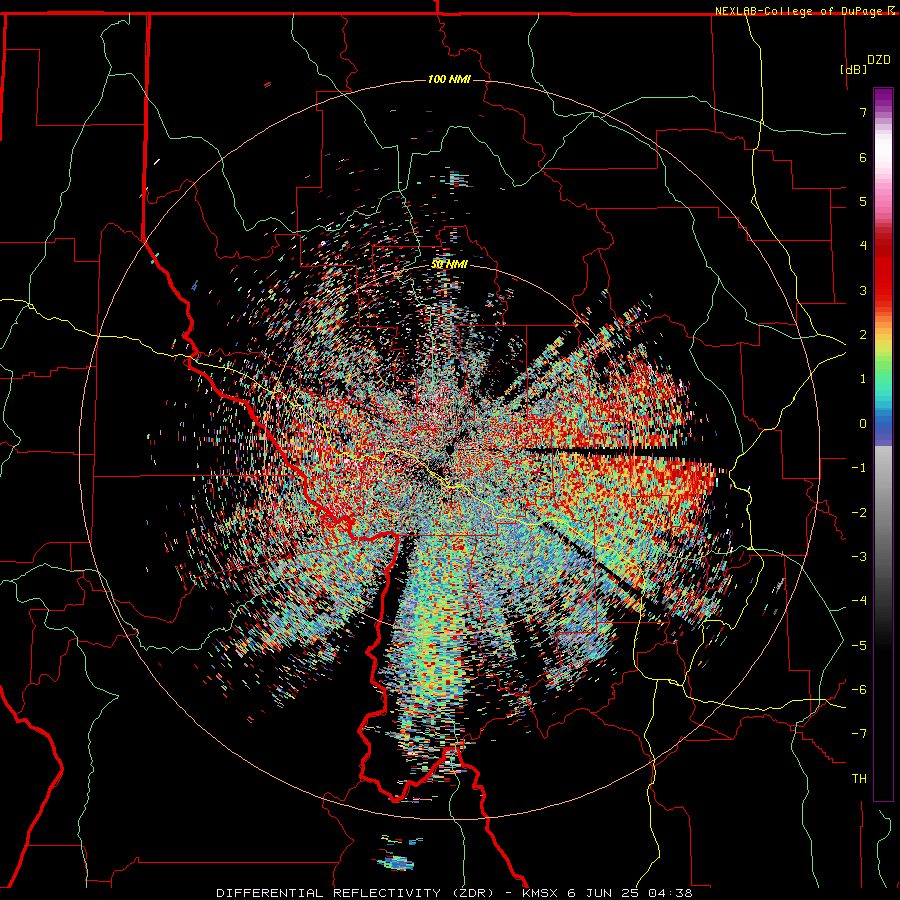
Task: Click the -5 value on the color scale
Action: pos(859,646)
